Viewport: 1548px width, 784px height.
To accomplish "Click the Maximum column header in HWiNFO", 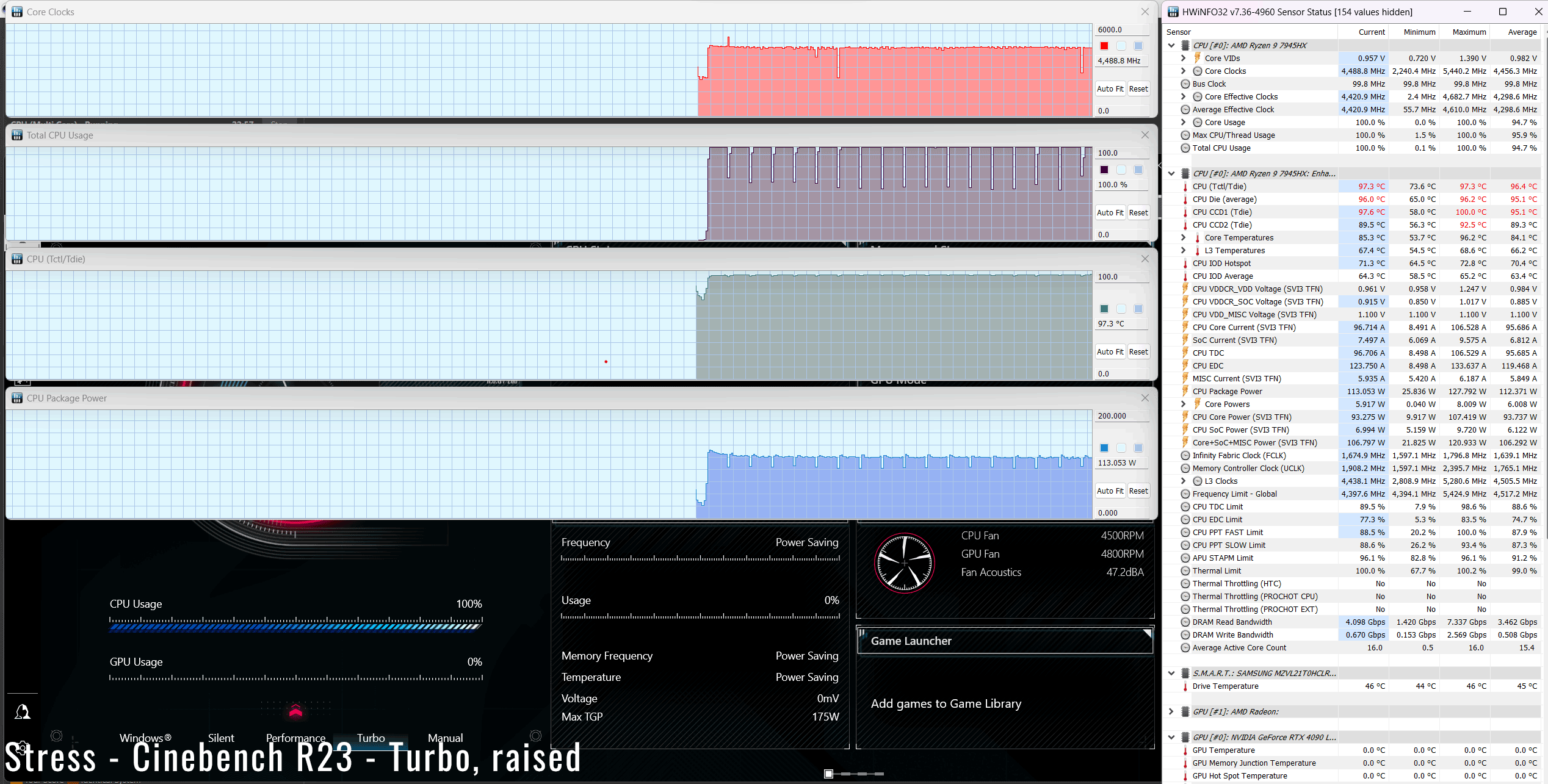I will click(1469, 32).
